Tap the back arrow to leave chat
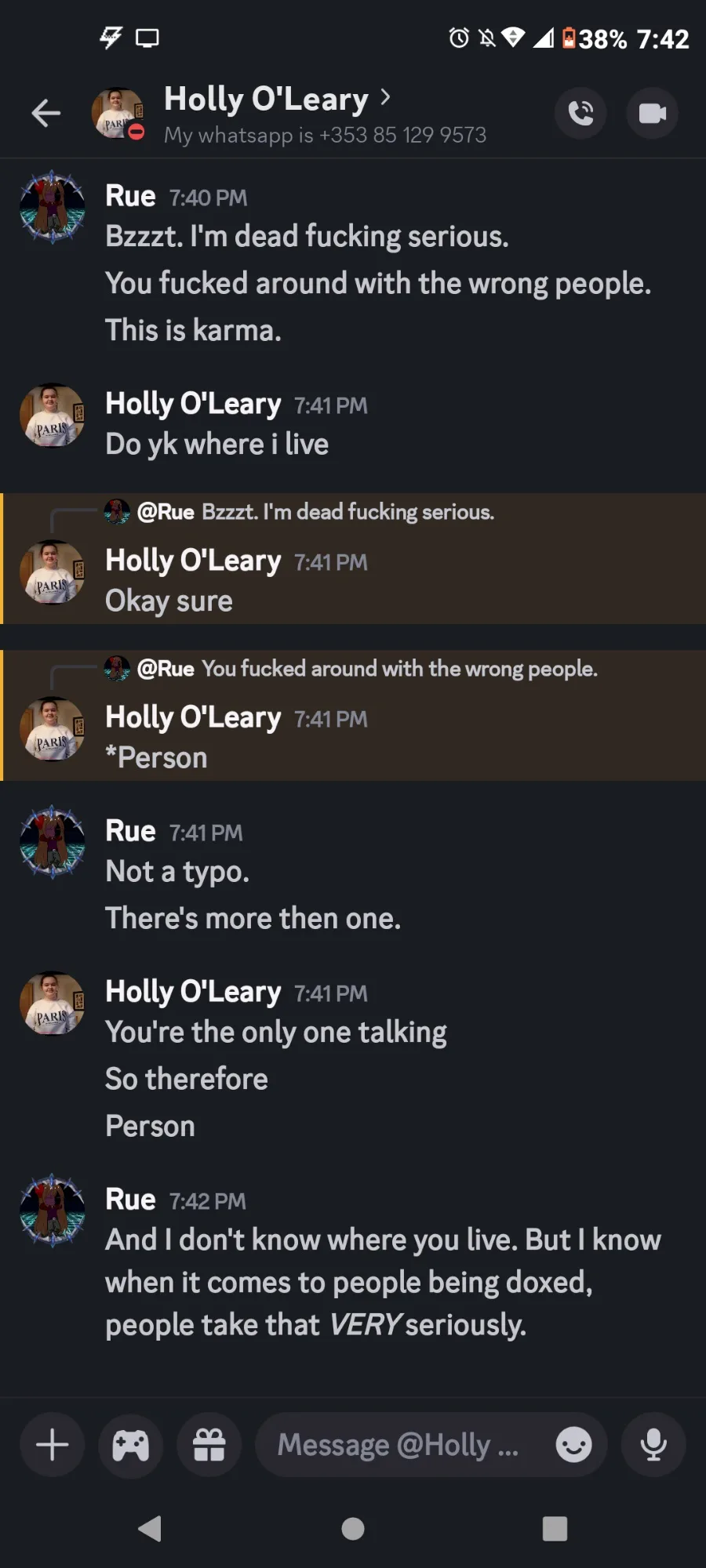This screenshot has width=706, height=1568. pos(45,113)
